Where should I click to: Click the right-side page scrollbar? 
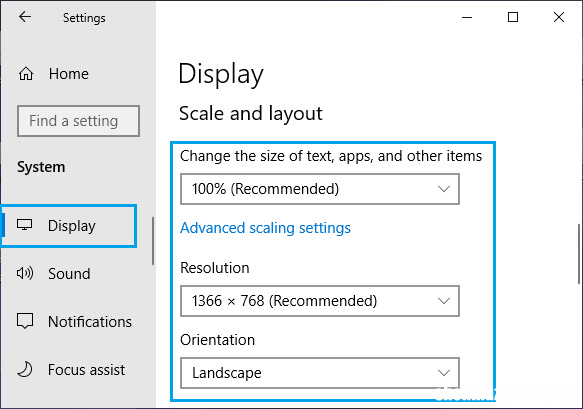579,254
